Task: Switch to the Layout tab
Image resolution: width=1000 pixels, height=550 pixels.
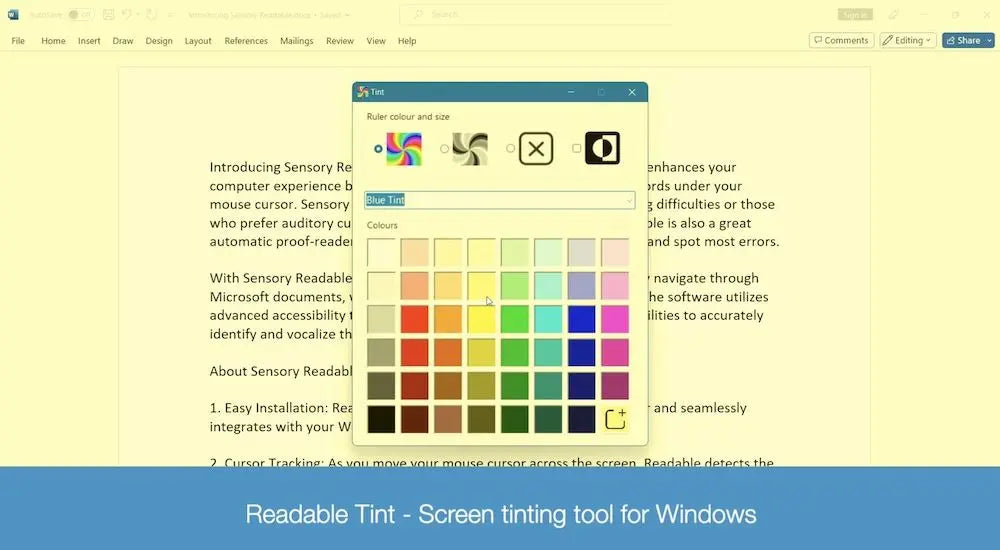Action: [x=198, y=41]
